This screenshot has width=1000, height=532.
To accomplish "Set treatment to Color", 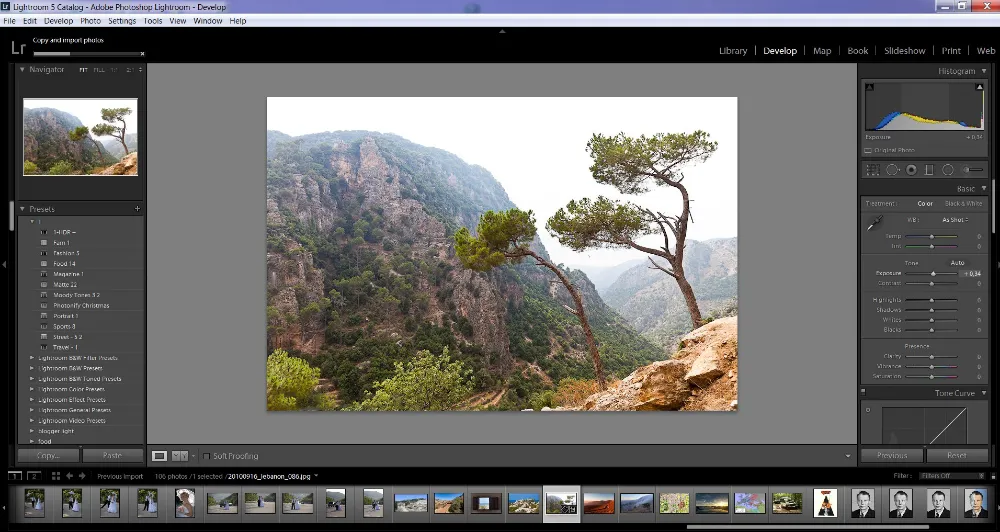I will (925, 203).
